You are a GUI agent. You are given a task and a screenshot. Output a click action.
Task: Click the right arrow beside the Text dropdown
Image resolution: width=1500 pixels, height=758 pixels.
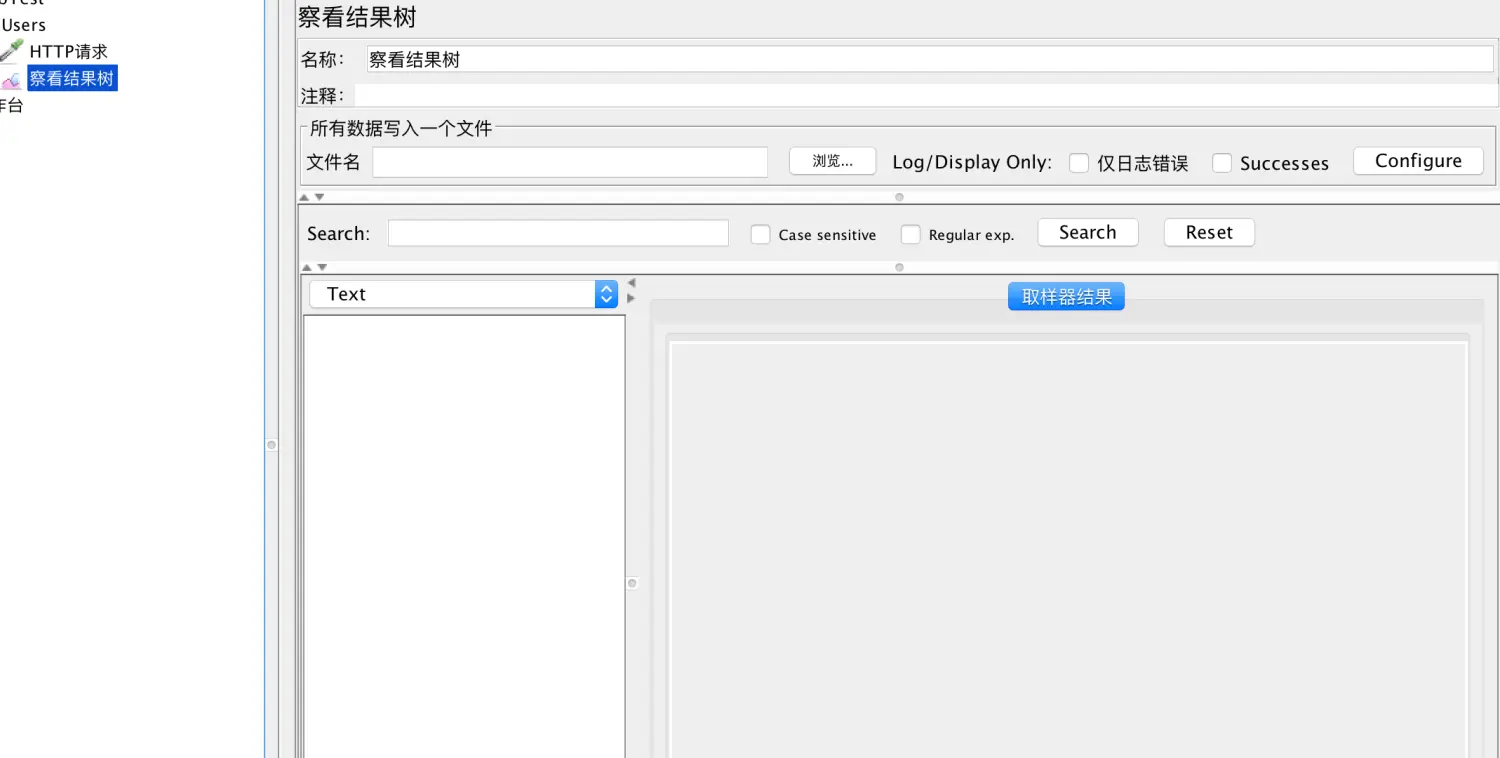tap(631, 298)
